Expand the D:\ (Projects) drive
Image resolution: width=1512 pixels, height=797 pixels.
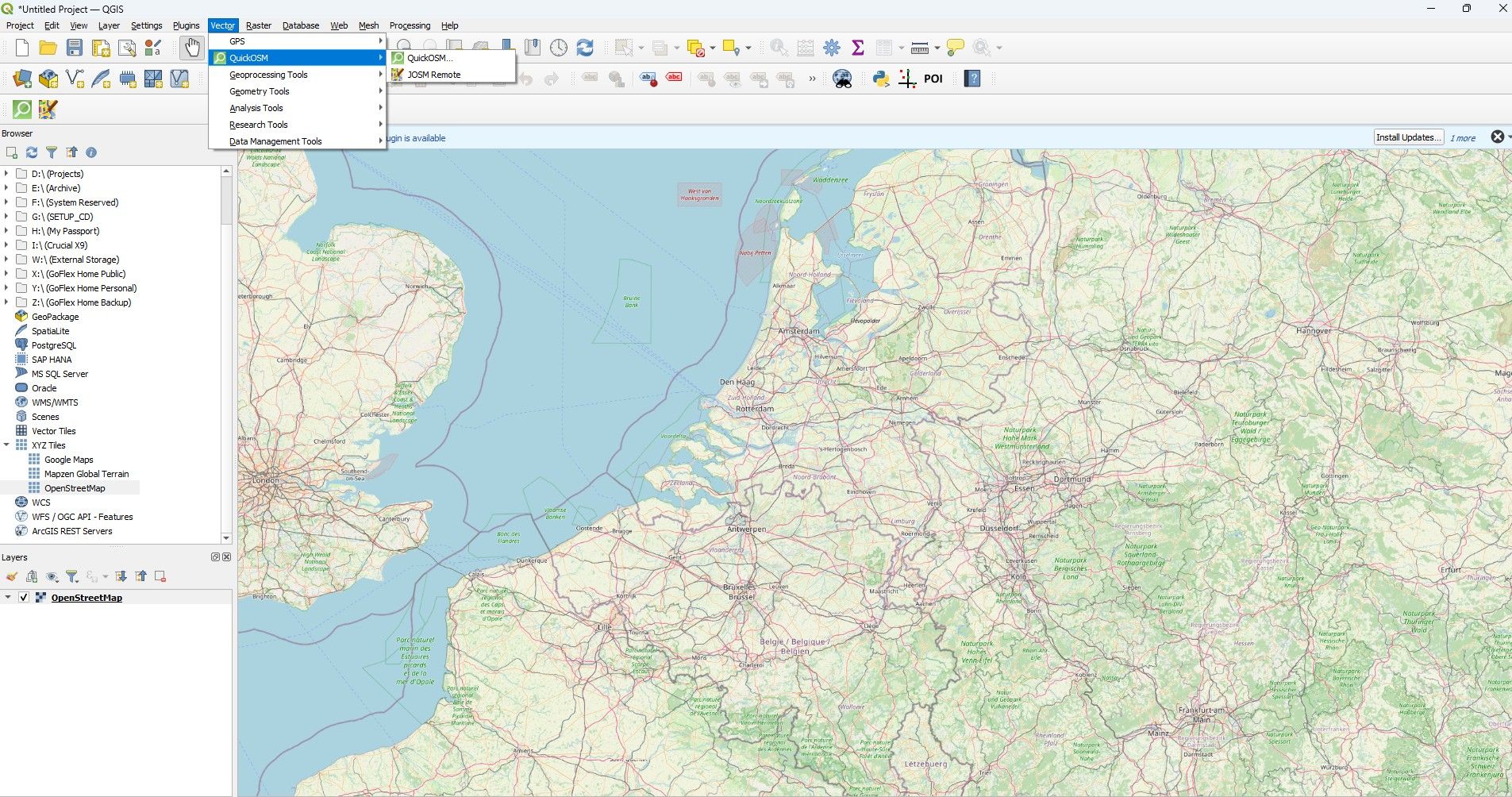click(6, 173)
